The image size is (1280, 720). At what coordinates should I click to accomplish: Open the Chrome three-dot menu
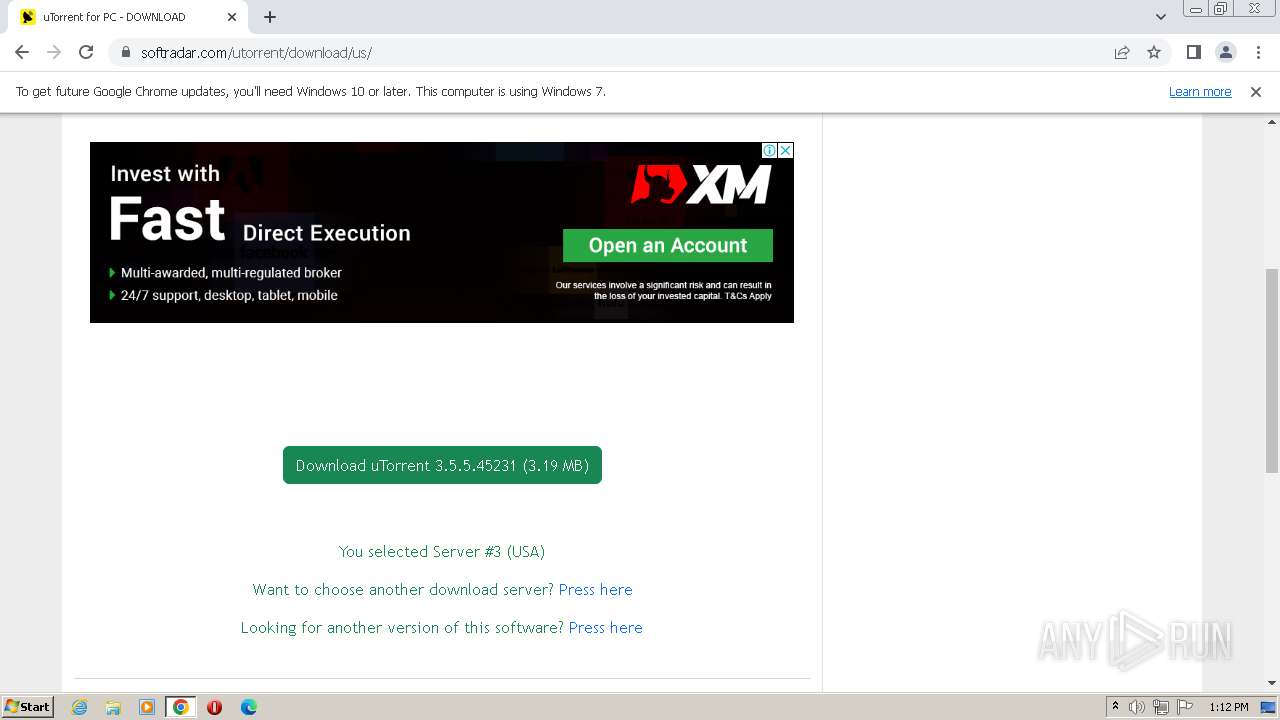click(x=1257, y=52)
